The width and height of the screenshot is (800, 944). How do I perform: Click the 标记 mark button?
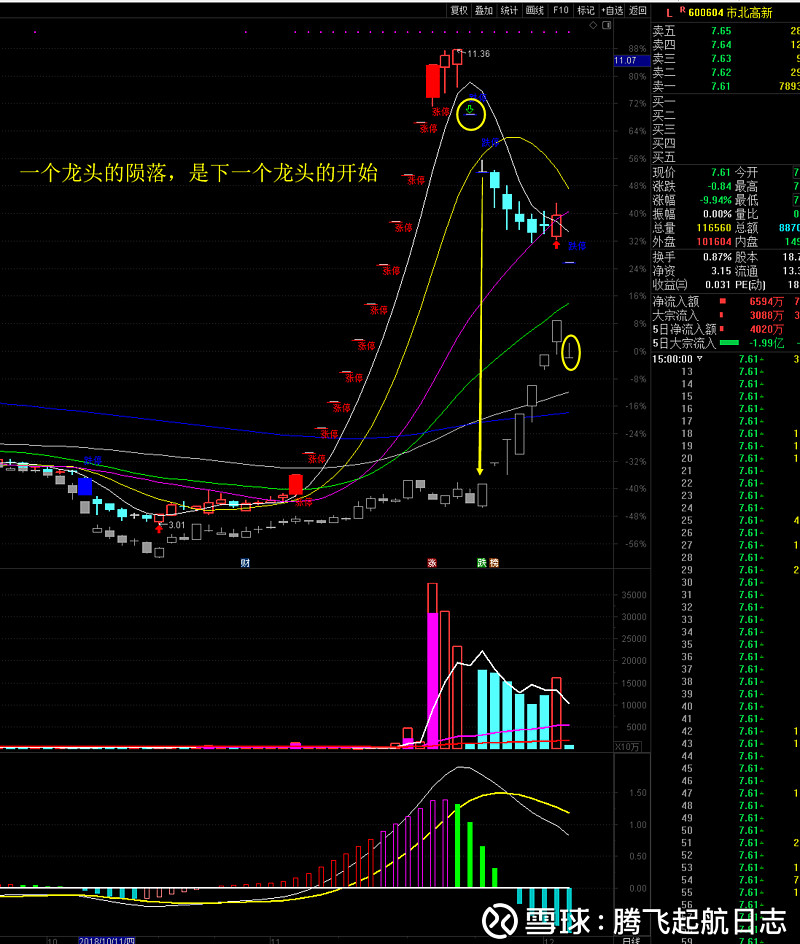586,10
